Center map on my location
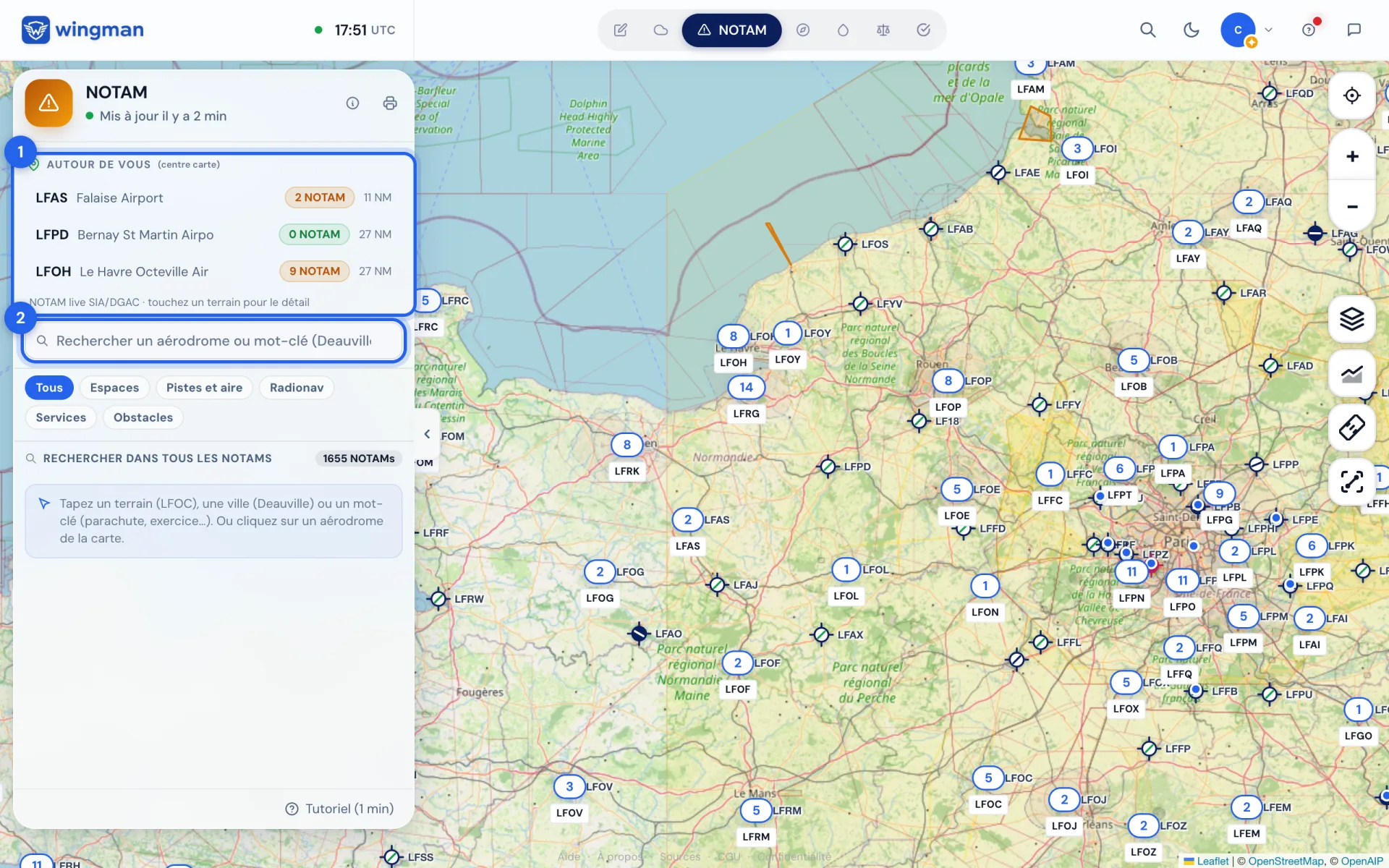The height and width of the screenshot is (868, 1389). tap(1351, 95)
